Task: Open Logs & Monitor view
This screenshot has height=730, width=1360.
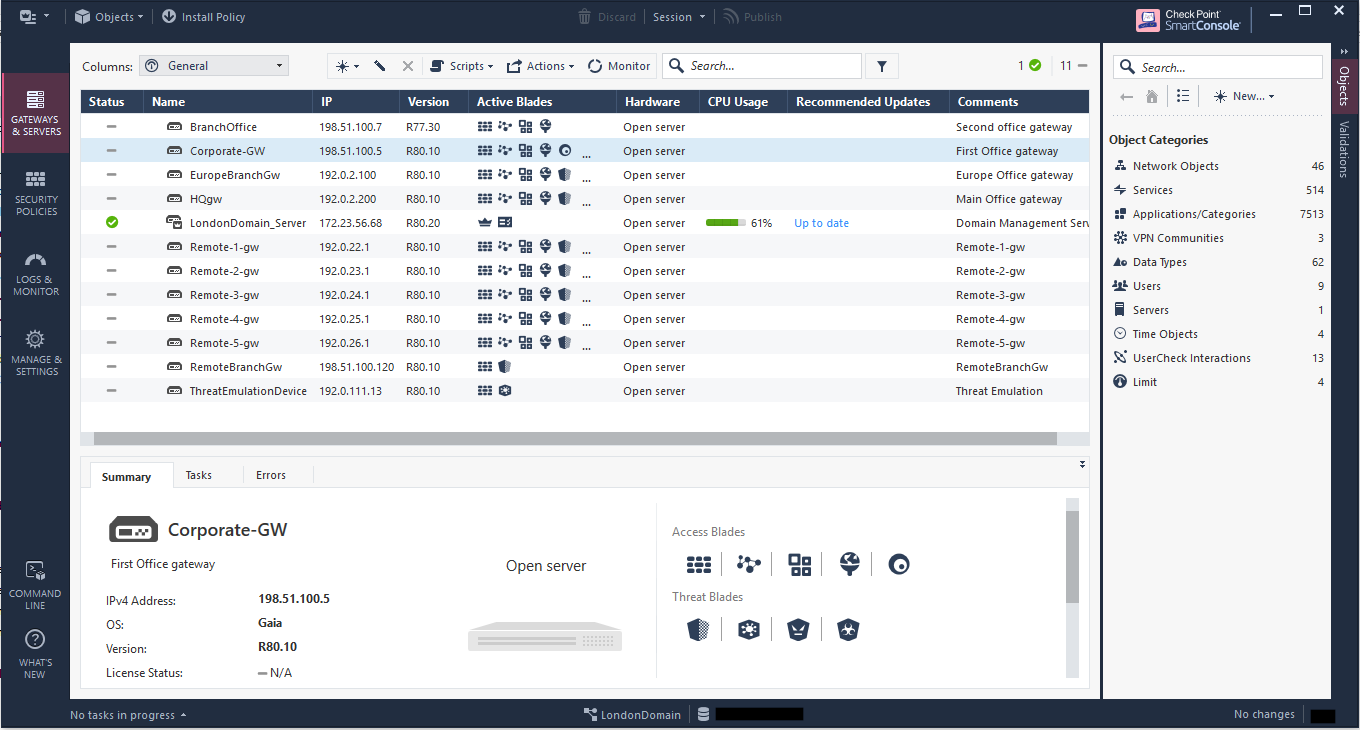Action: tap(35, 272)
